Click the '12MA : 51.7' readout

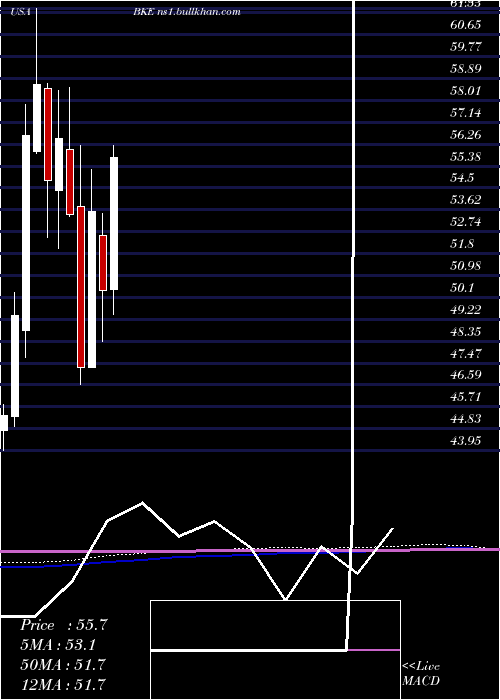point(63,684)
